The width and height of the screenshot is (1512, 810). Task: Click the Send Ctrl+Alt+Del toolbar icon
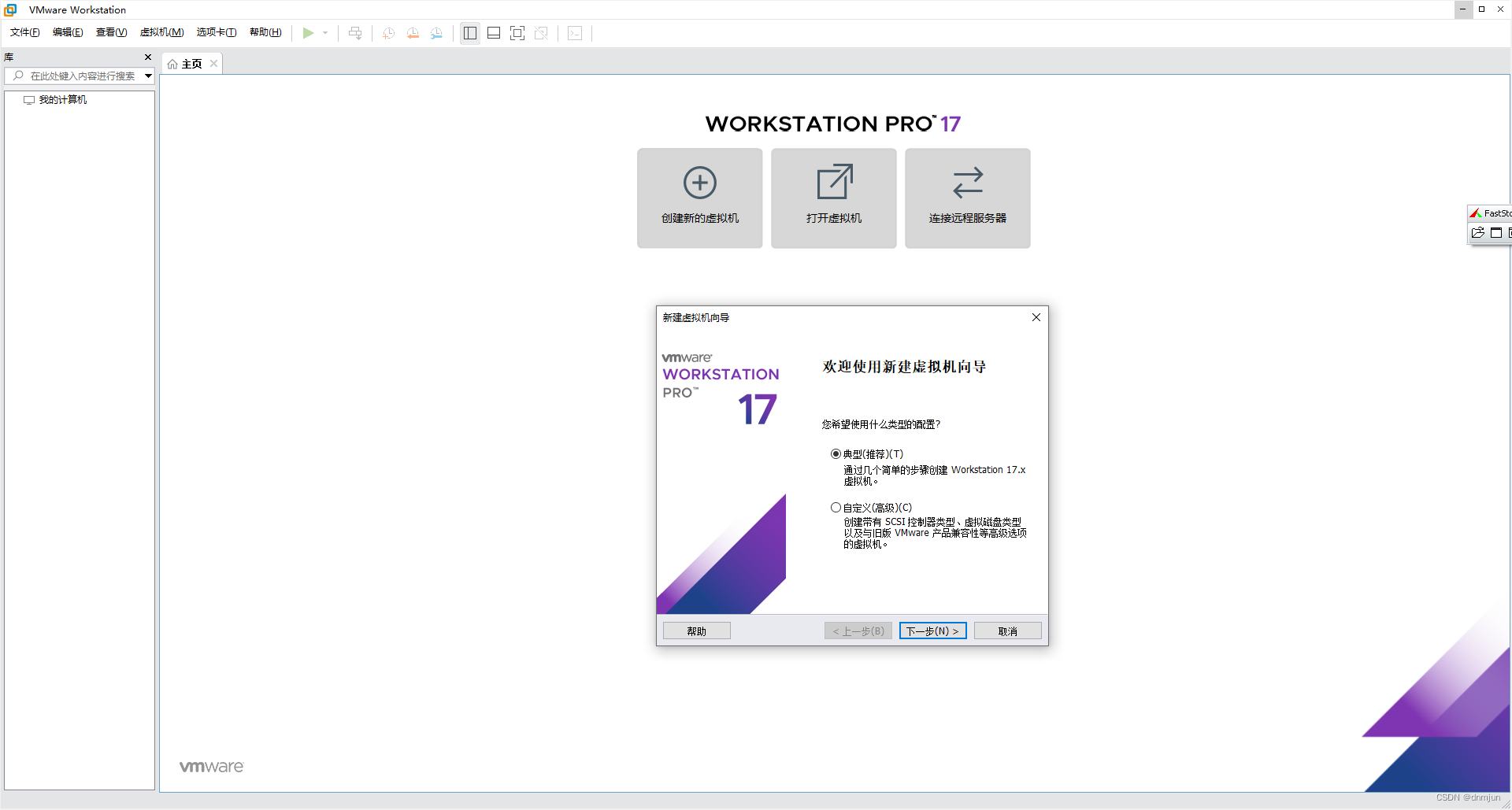355,33
